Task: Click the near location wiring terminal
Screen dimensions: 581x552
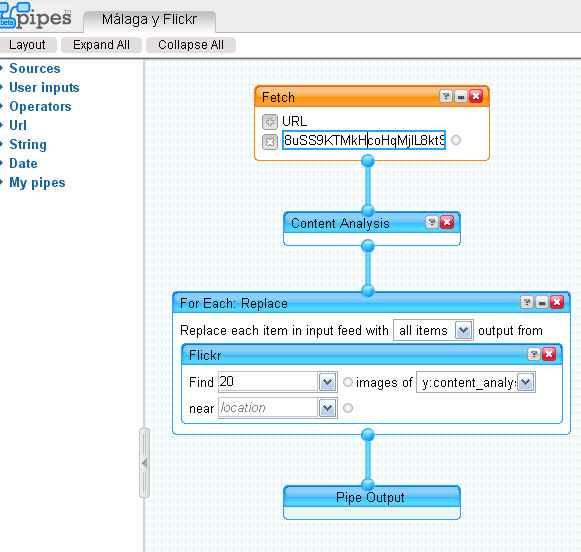Action: tap(348, 408)
